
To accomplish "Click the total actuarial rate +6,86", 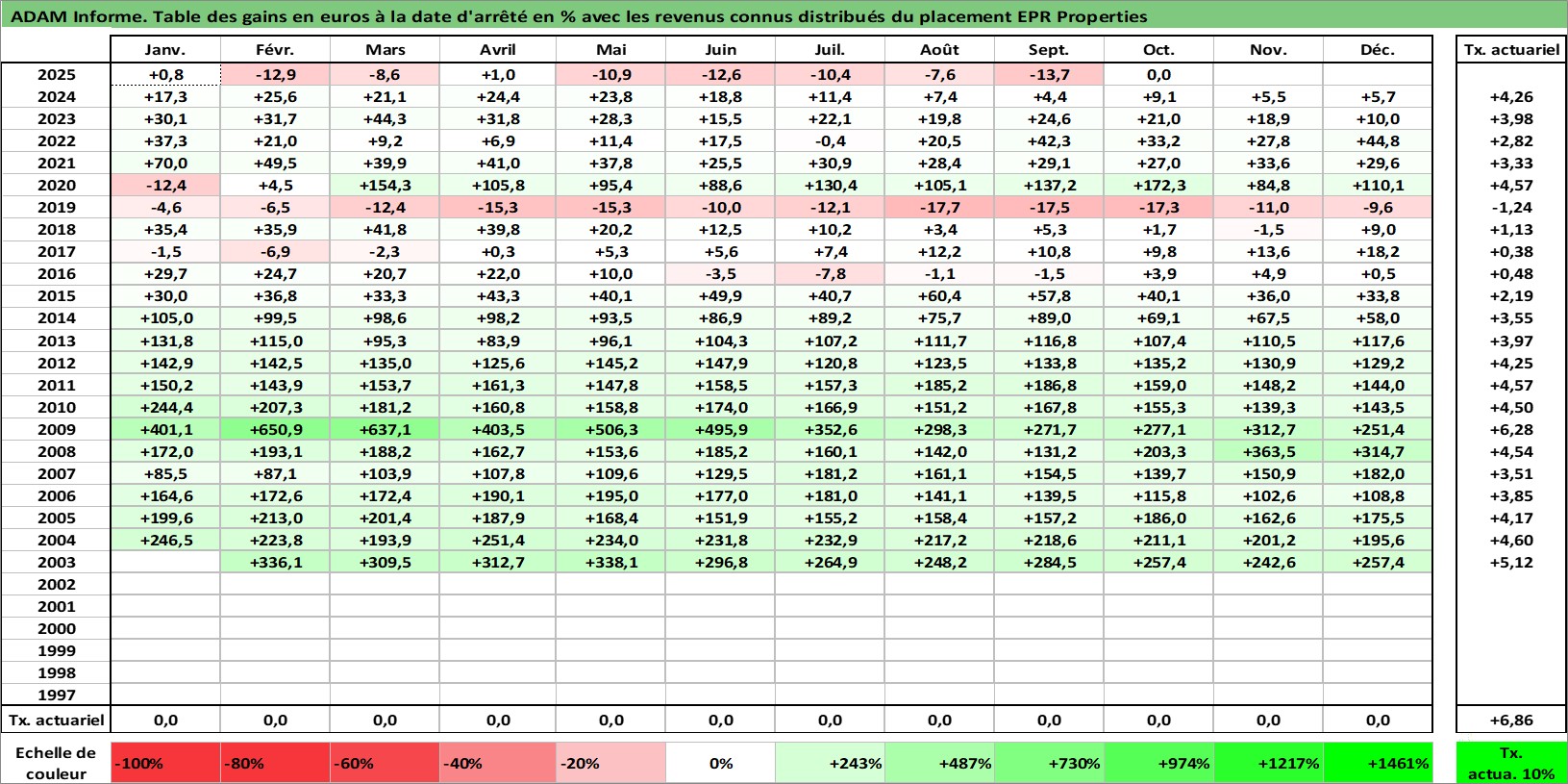I will point(1511,721).
